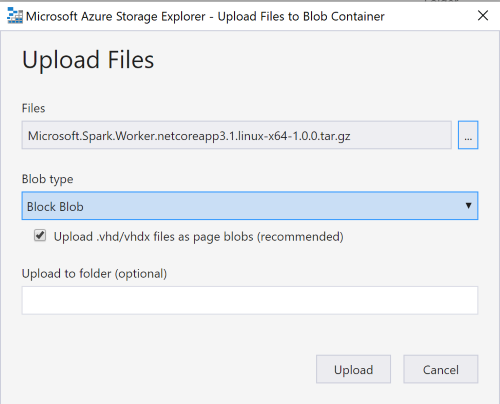Close the Upload Files dialog window
Viewport: 500px width, 404px height.
click(x=483, y=15)
